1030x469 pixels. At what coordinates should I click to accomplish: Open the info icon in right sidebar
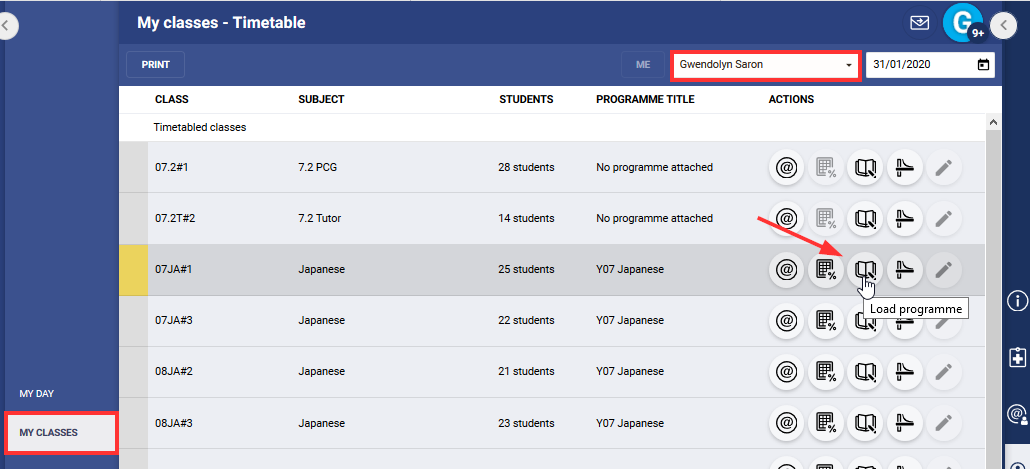pos(1017,300)
